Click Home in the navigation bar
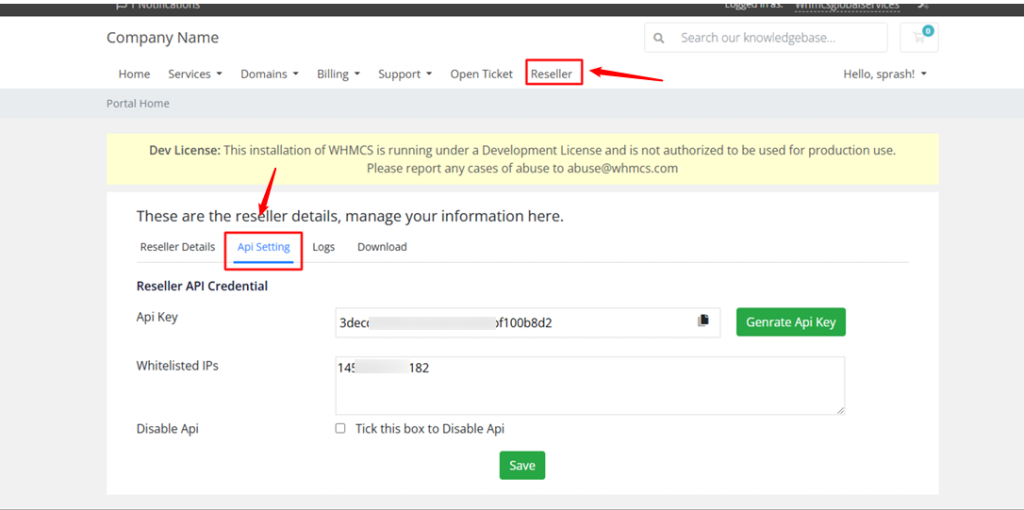This screenshot has width=1024, height=510. click(x=134, y=74)
